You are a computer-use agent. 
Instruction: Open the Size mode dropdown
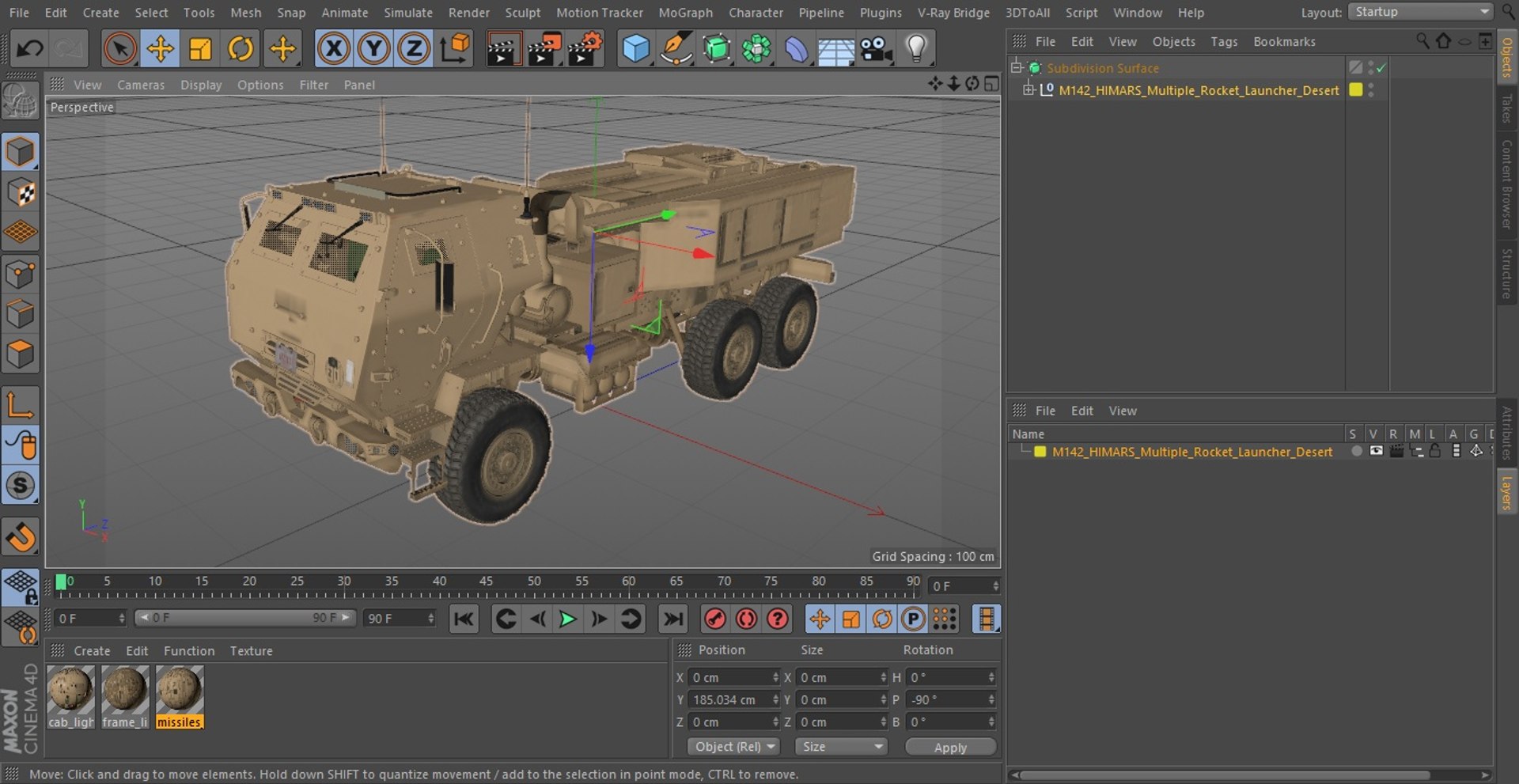[841, 747]
